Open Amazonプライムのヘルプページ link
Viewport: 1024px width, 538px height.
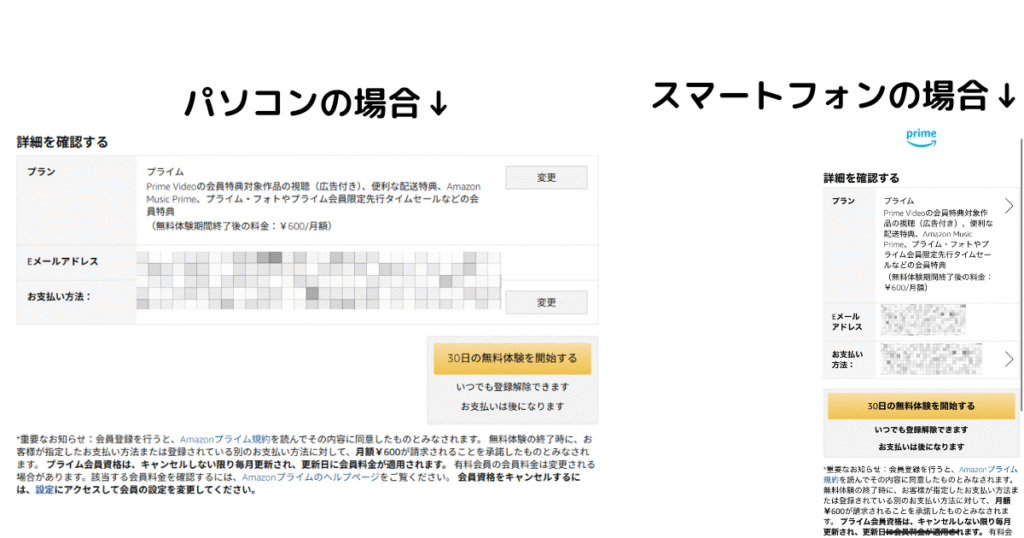pos(310,477)
